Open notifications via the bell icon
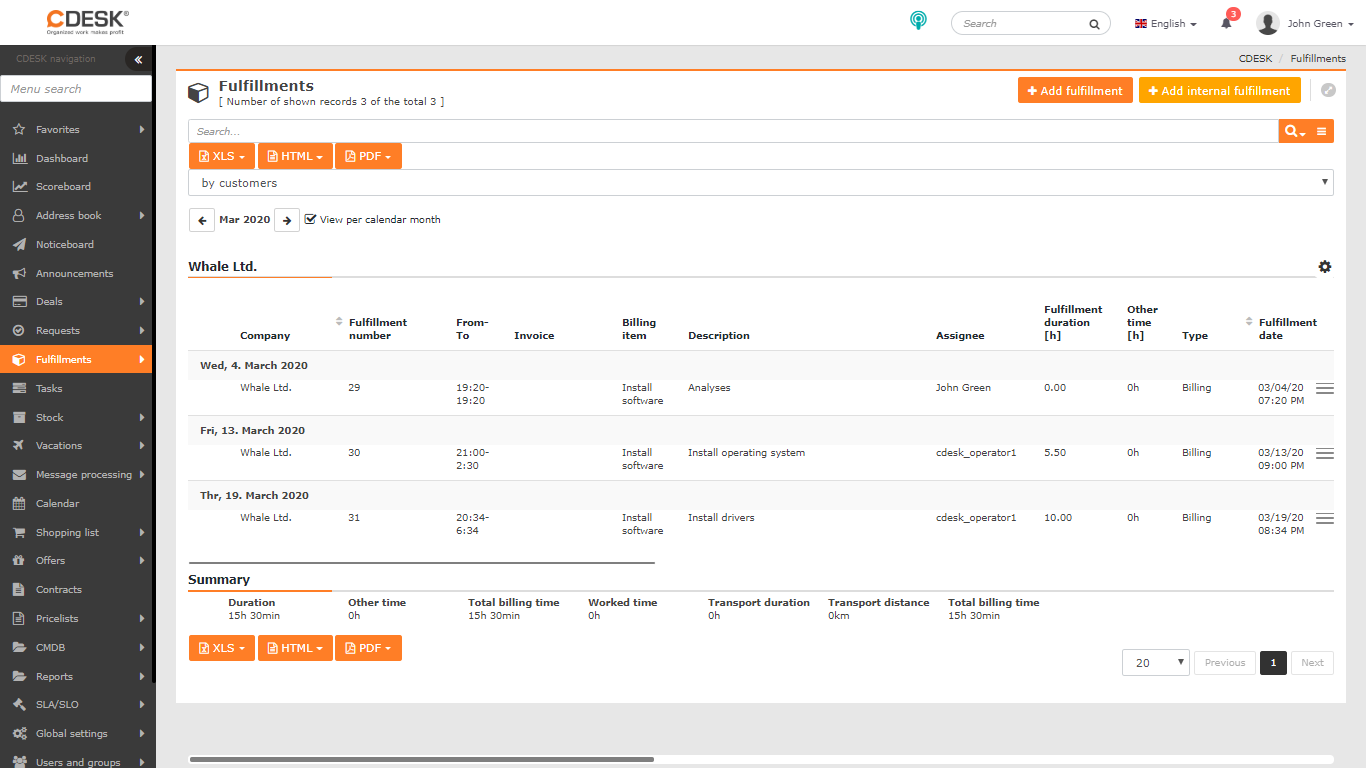Screen dimensions: 1366x768 tap(1226, 23)
